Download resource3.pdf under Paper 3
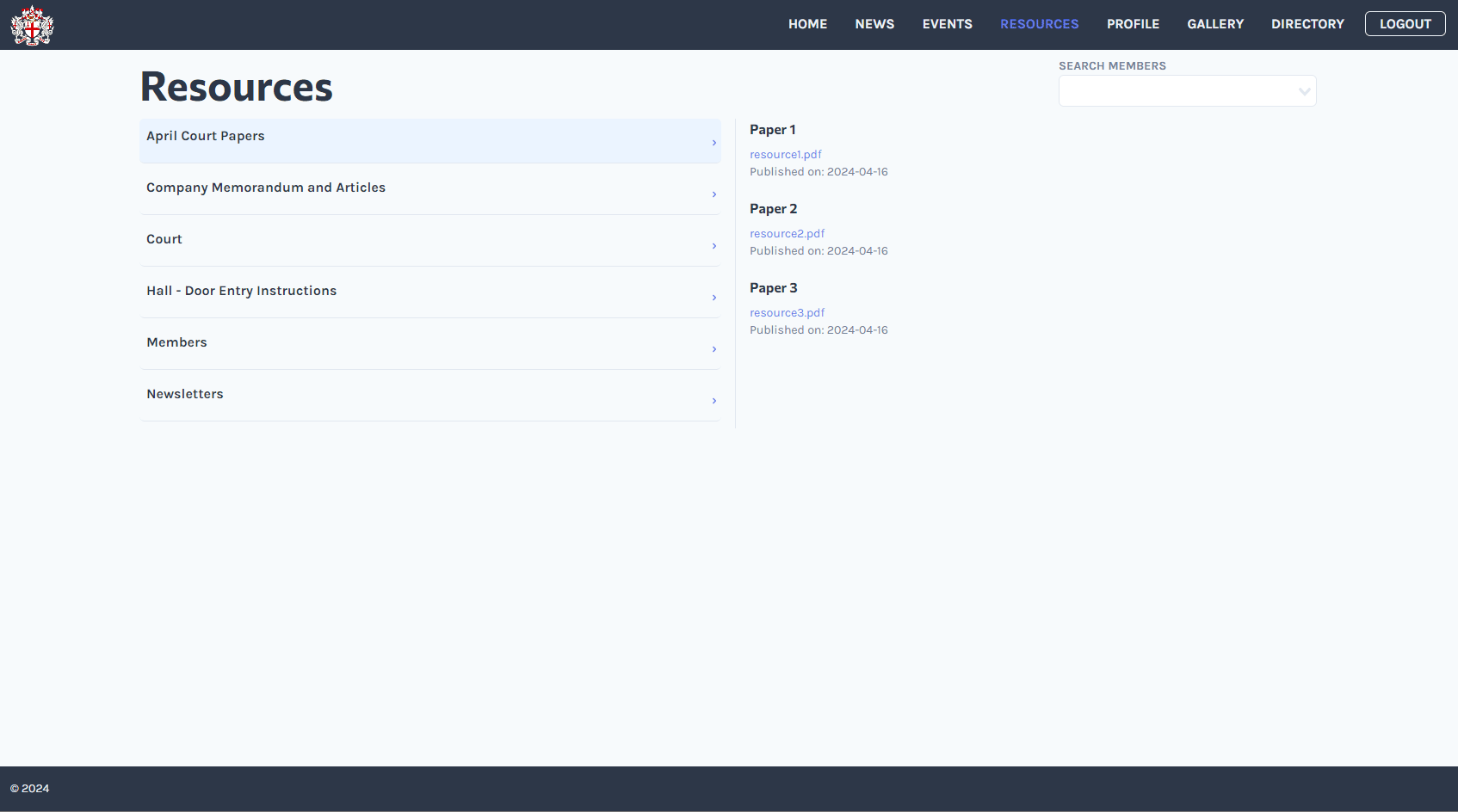1458x812 pixels. pos(787,312)
